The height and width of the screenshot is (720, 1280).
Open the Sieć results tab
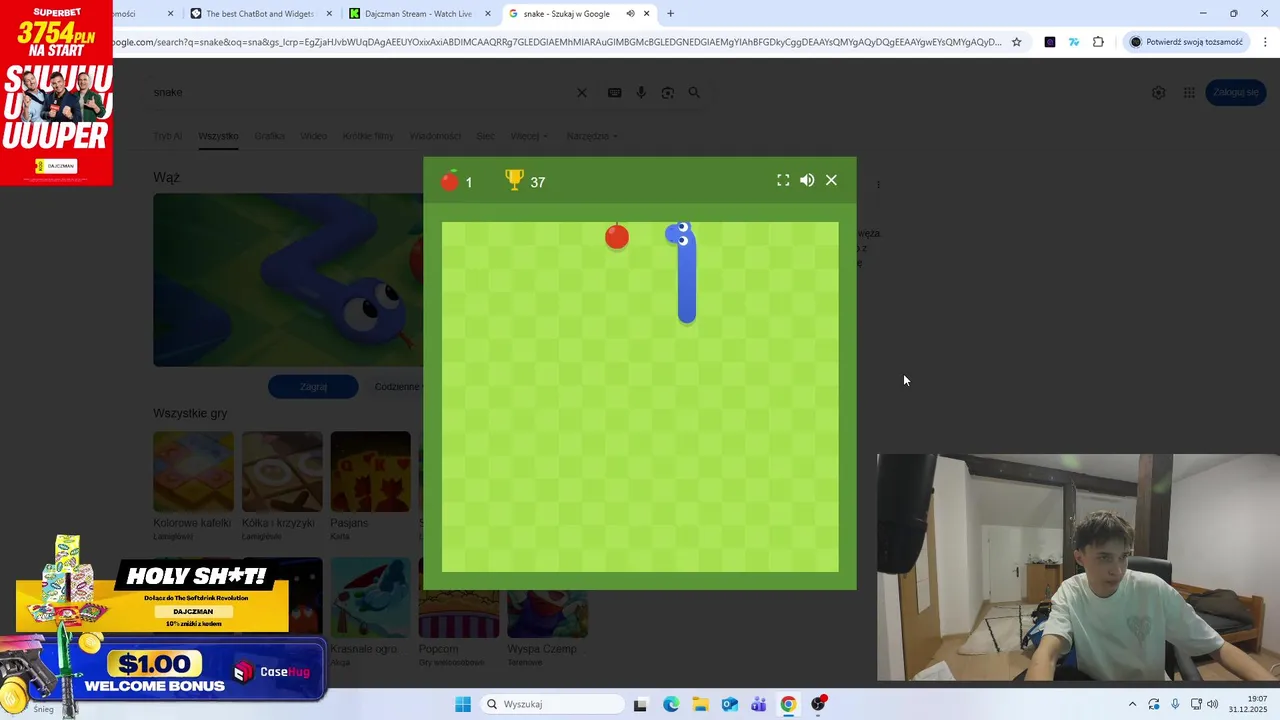click(x=485, y=136)
